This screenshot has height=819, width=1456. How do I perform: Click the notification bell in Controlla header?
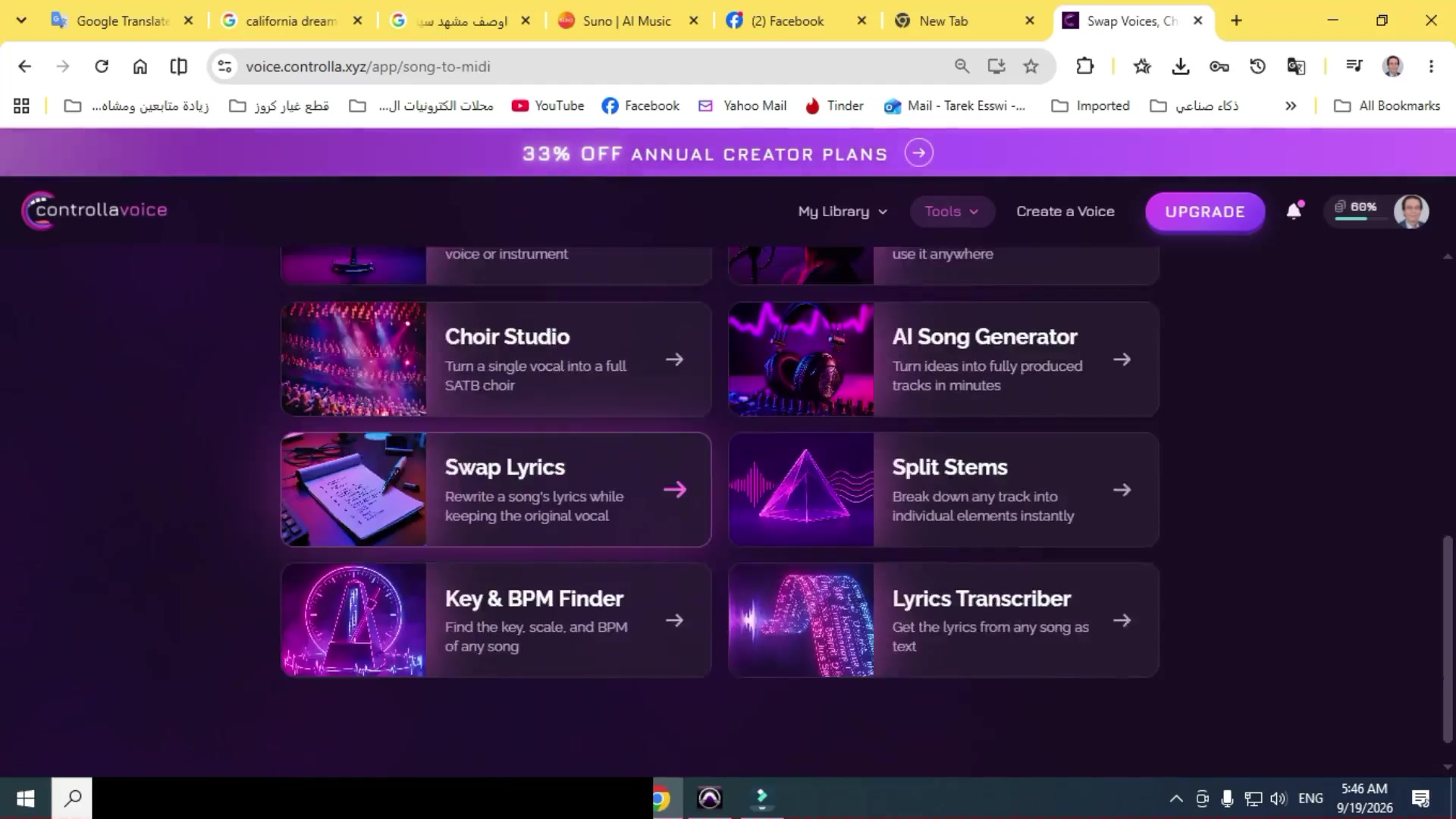coord(1294,211)
